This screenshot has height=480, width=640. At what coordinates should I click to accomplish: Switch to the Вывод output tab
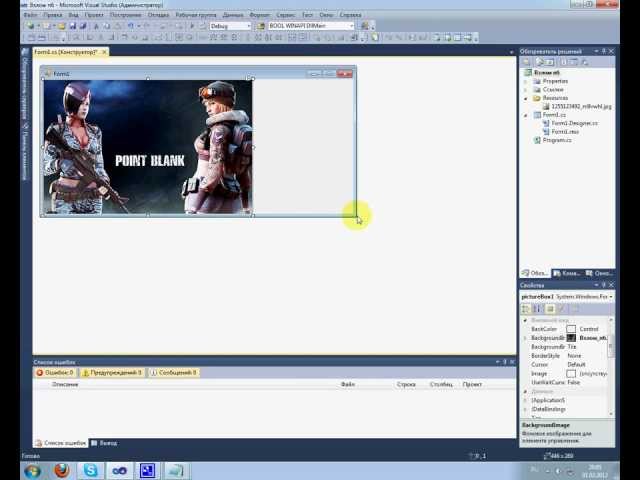104,443
